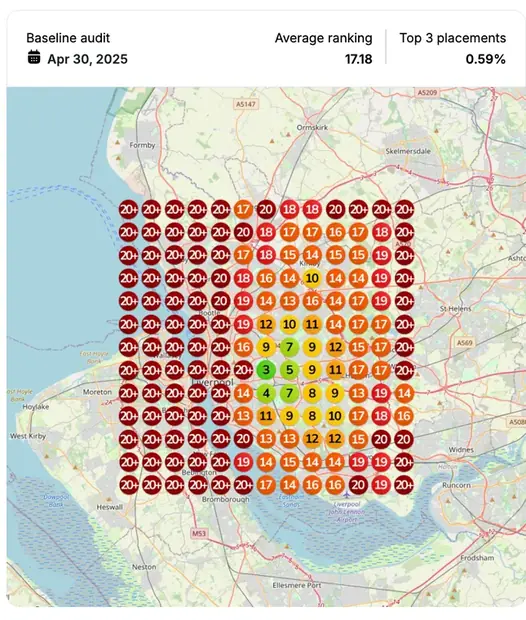Click the 'Average ranking' label

[324, 38]
